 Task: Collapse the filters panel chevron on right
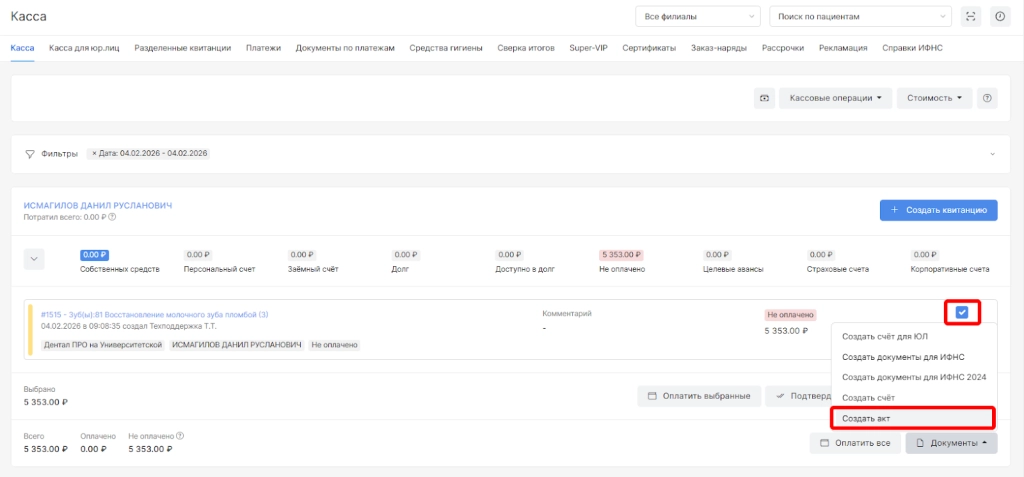click(x=992, y=154)
